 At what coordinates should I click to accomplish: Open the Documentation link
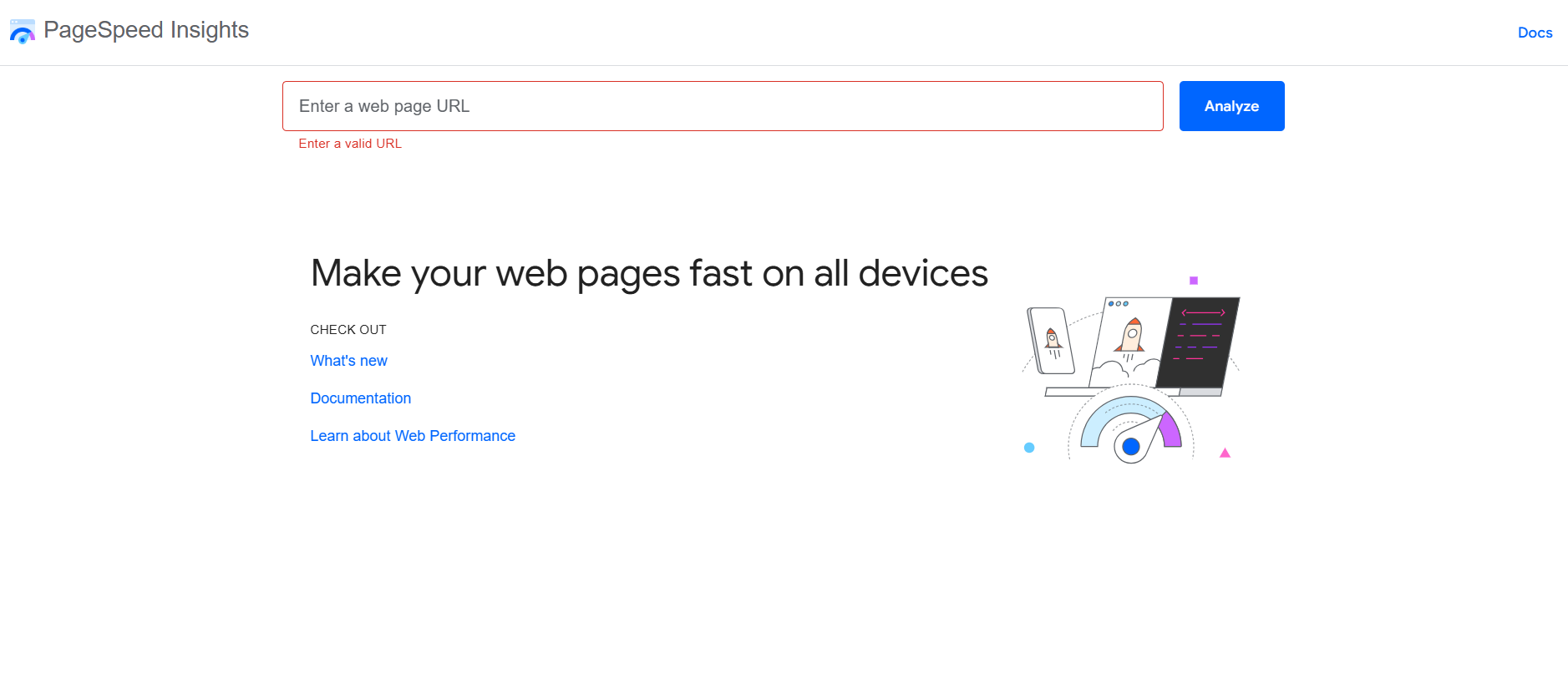361,398
